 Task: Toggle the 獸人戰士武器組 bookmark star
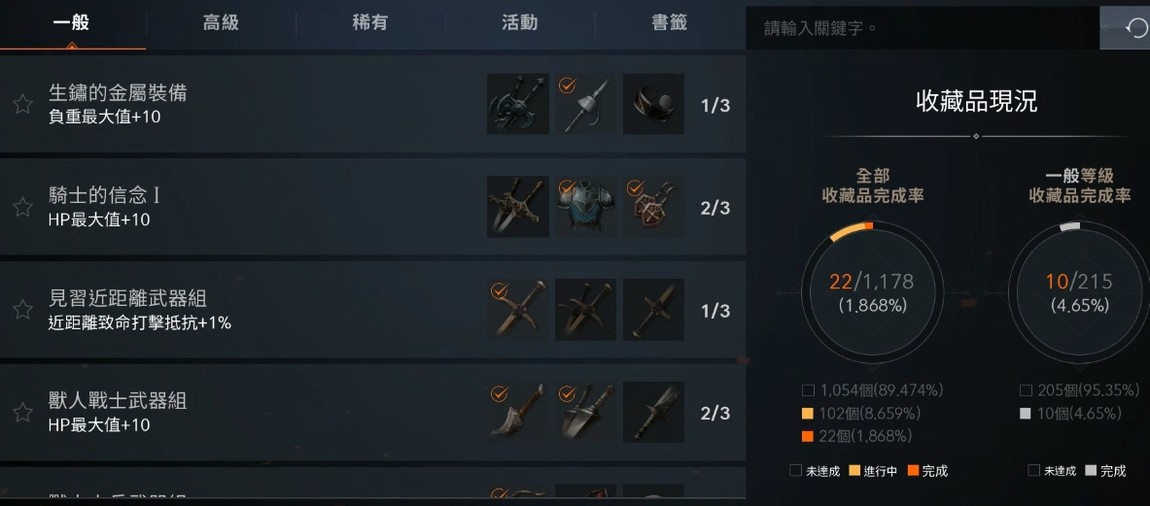coord(23,412)
